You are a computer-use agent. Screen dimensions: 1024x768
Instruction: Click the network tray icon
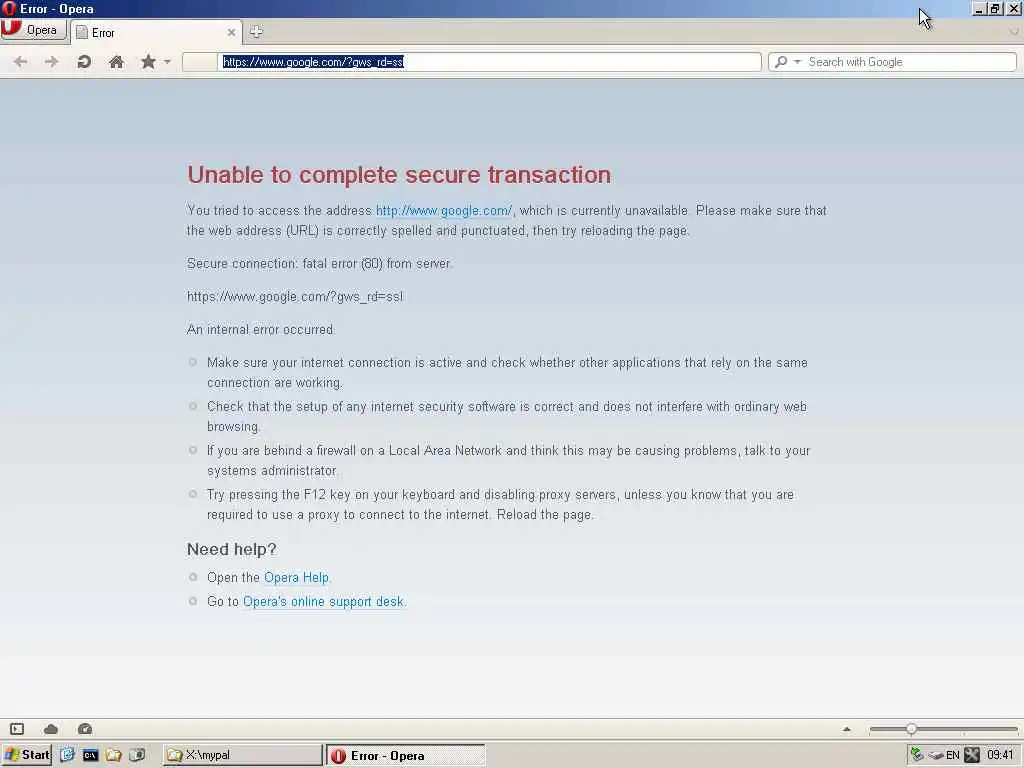[917, 755]
